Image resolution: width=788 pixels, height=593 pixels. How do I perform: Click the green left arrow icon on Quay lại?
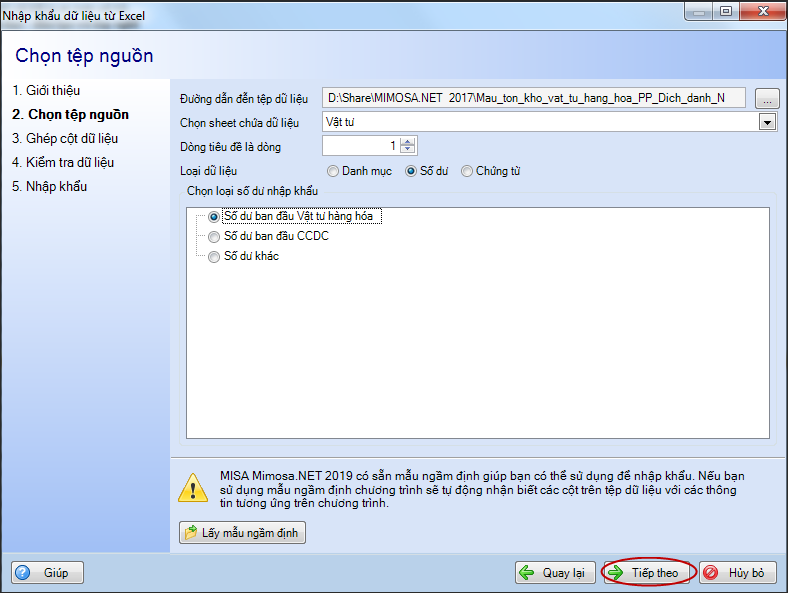click(x=527, y=572)
